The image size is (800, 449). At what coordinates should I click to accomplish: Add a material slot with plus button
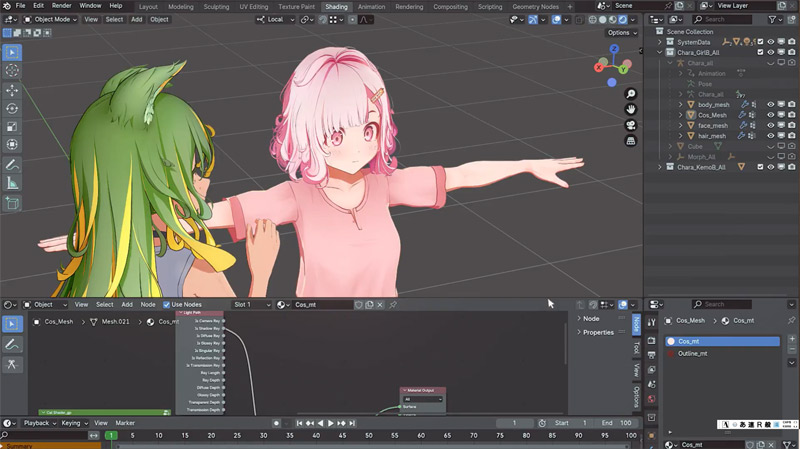(x=792, y=339)
